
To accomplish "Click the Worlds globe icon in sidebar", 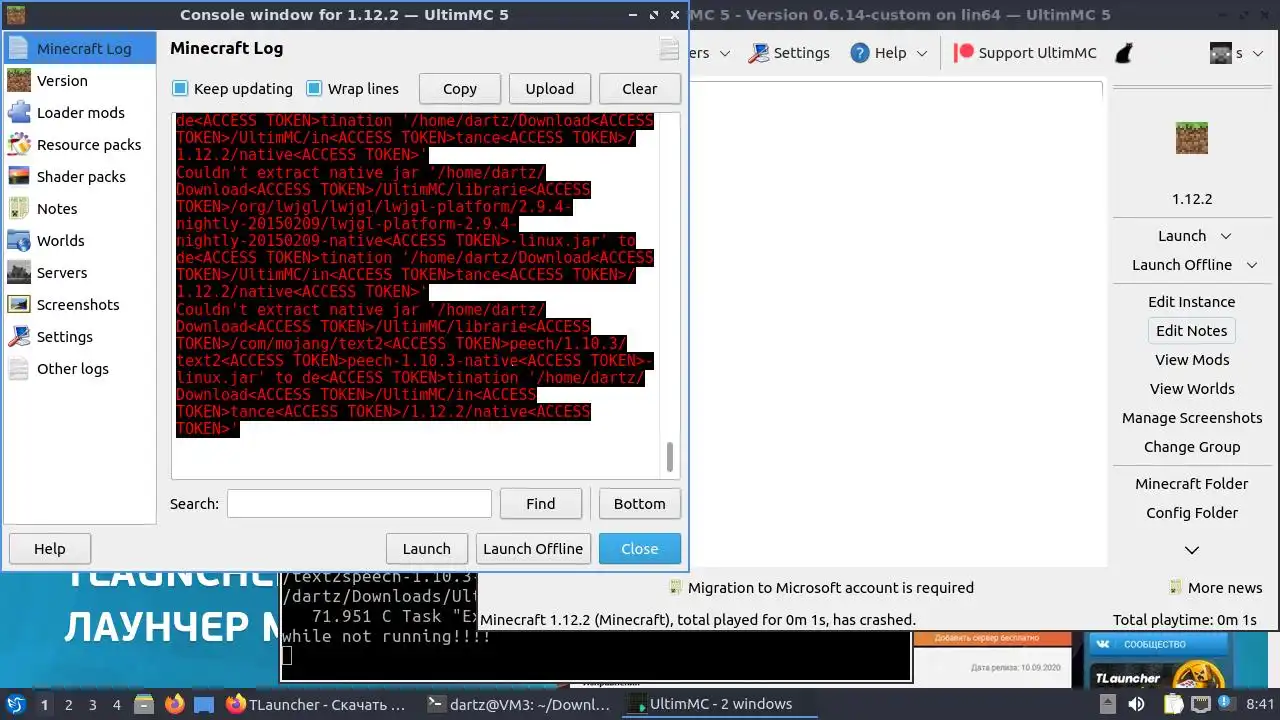I will [x=19, y=240].
